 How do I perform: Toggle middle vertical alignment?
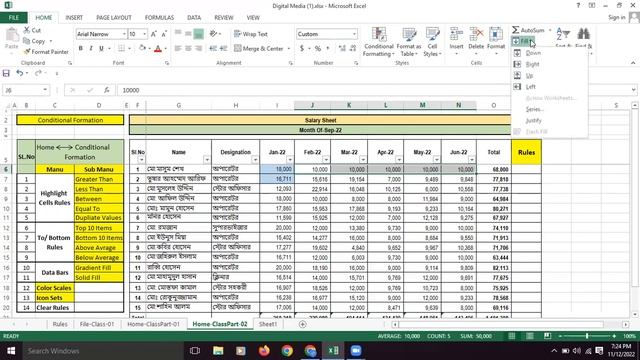tap(188, 34)
